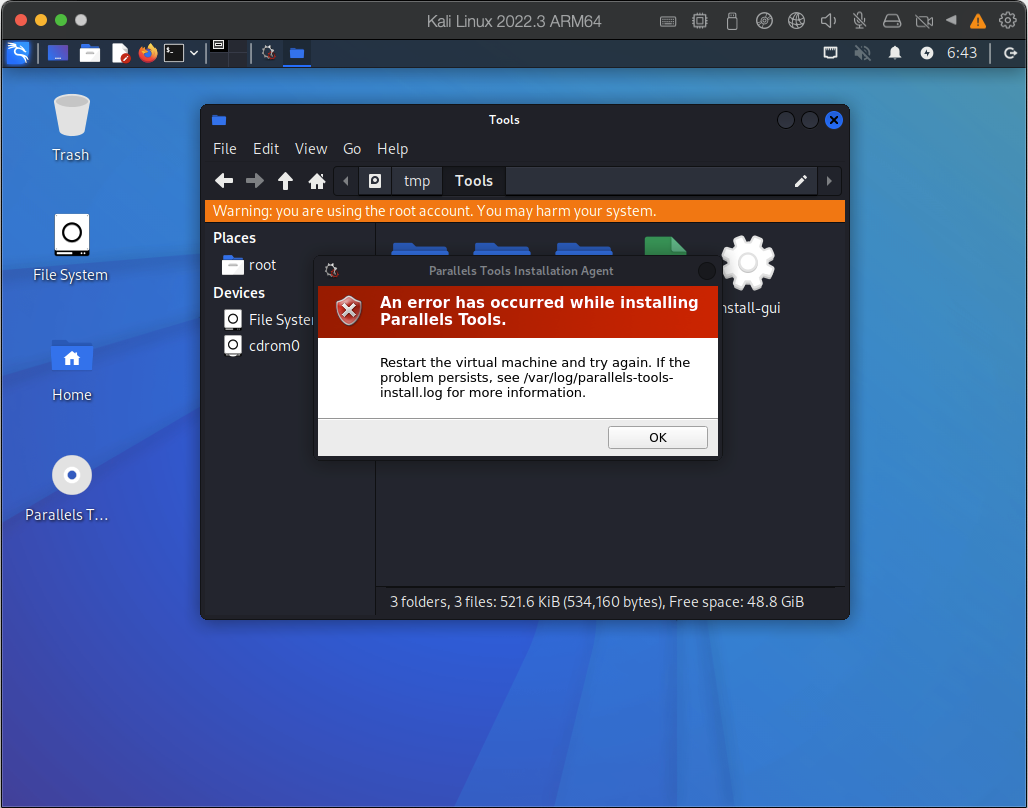Open the notifications bell

tap(895, 53)
